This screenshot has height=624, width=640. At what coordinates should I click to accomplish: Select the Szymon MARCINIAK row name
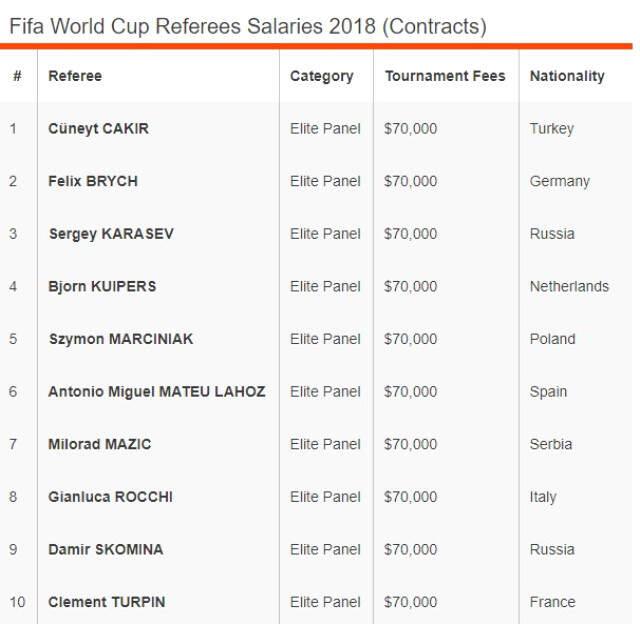tap(121, 339)
